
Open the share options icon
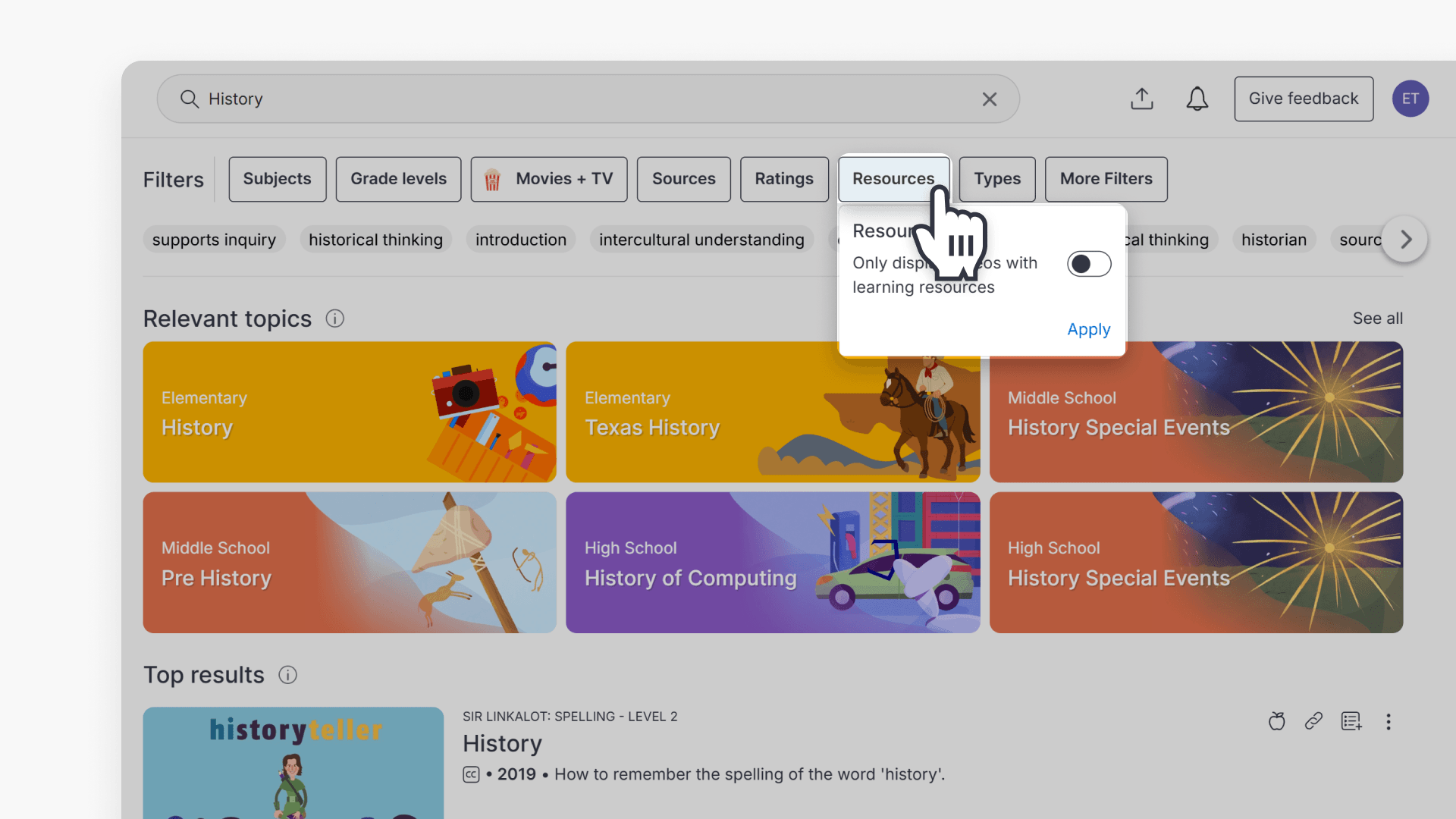(1142, 99)
